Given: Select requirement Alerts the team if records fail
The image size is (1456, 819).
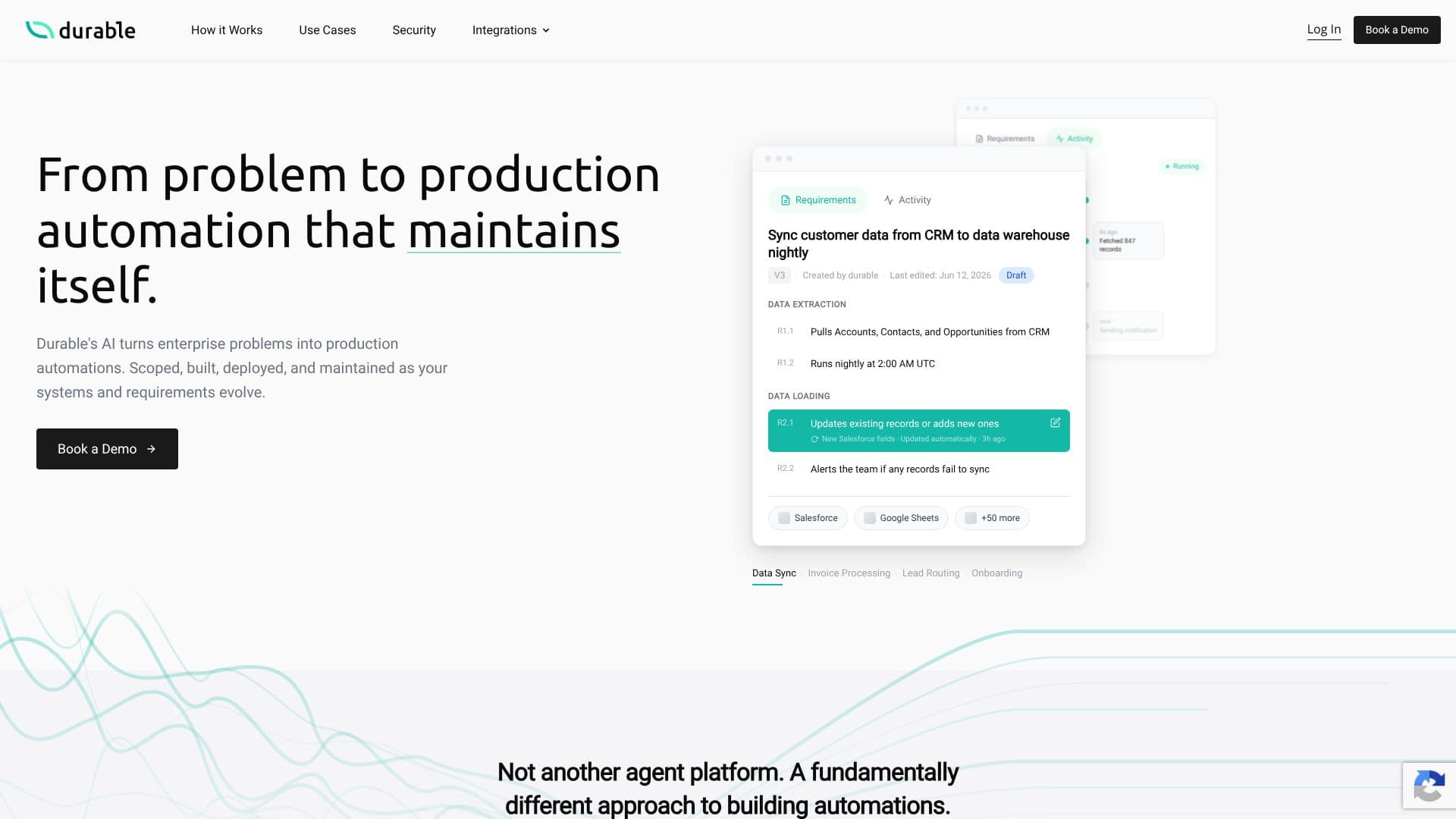Looking at the screenshot, I should point(918,469).
